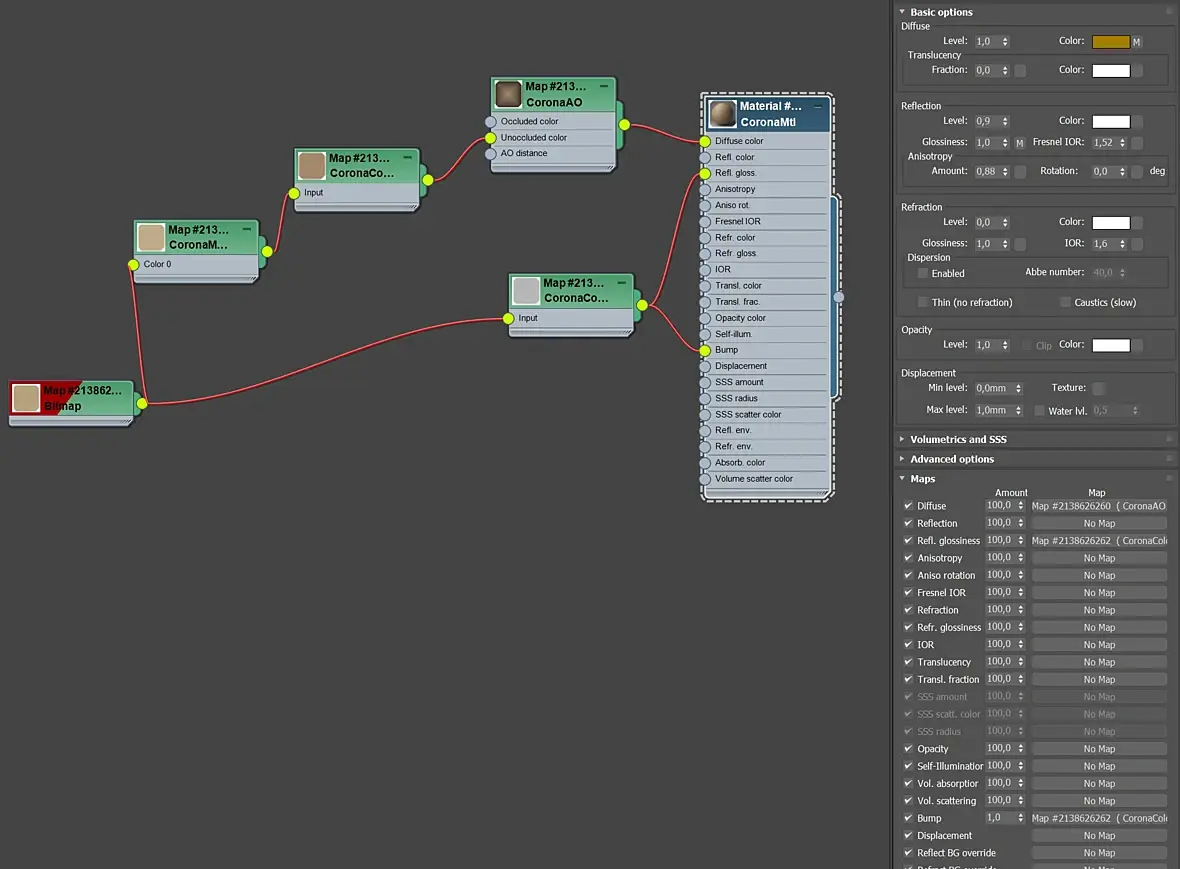Image resolution: width=1180 pixels, height=869 pixels.
Task: Click the CoronaAO node preview thumbnail
Action: tap(508, 94)
